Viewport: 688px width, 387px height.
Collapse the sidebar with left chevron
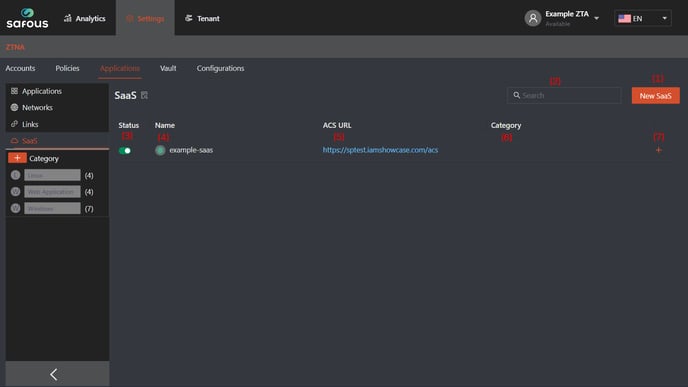tap(54, 374)
